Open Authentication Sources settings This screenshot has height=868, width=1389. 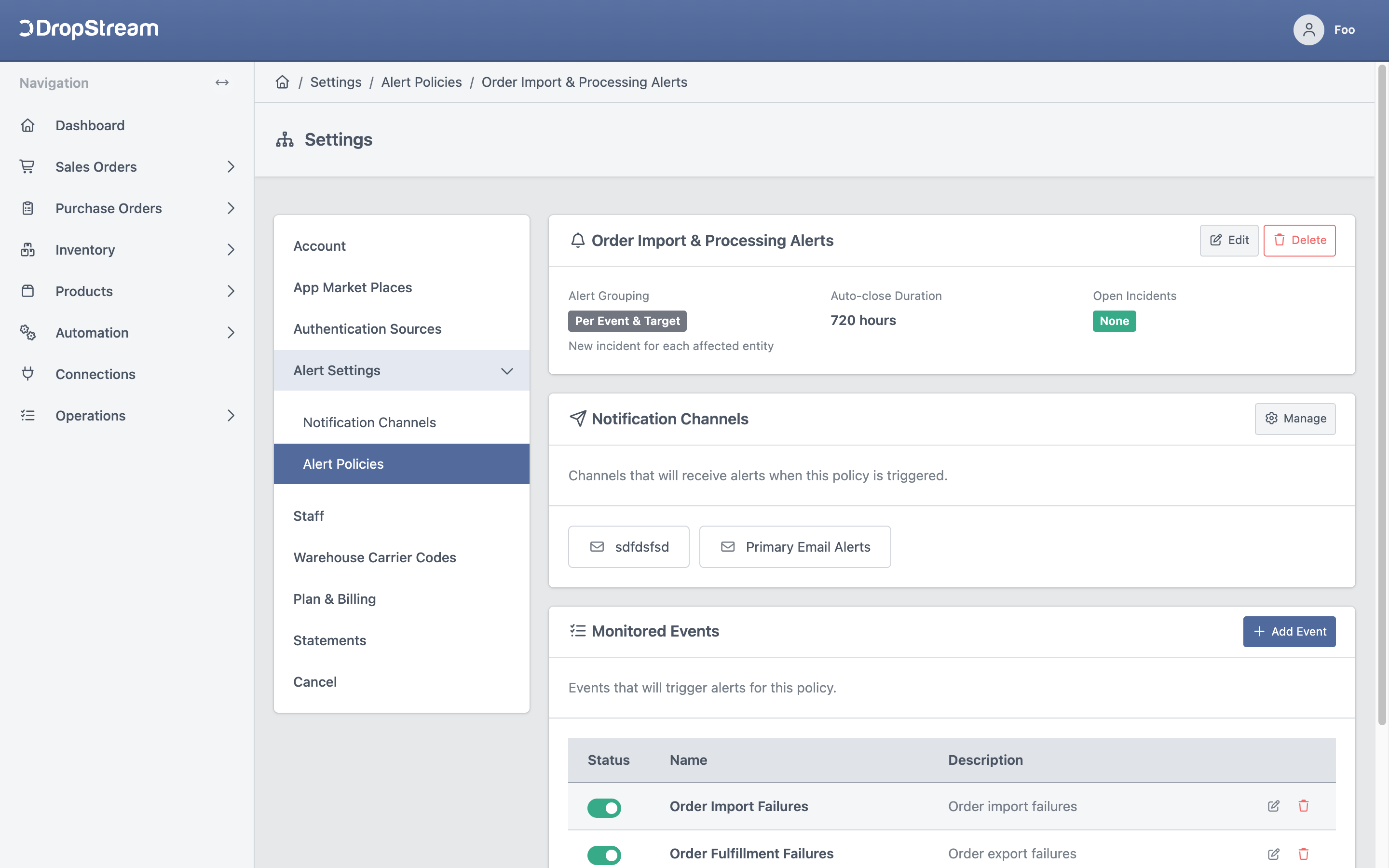point(401,329)
